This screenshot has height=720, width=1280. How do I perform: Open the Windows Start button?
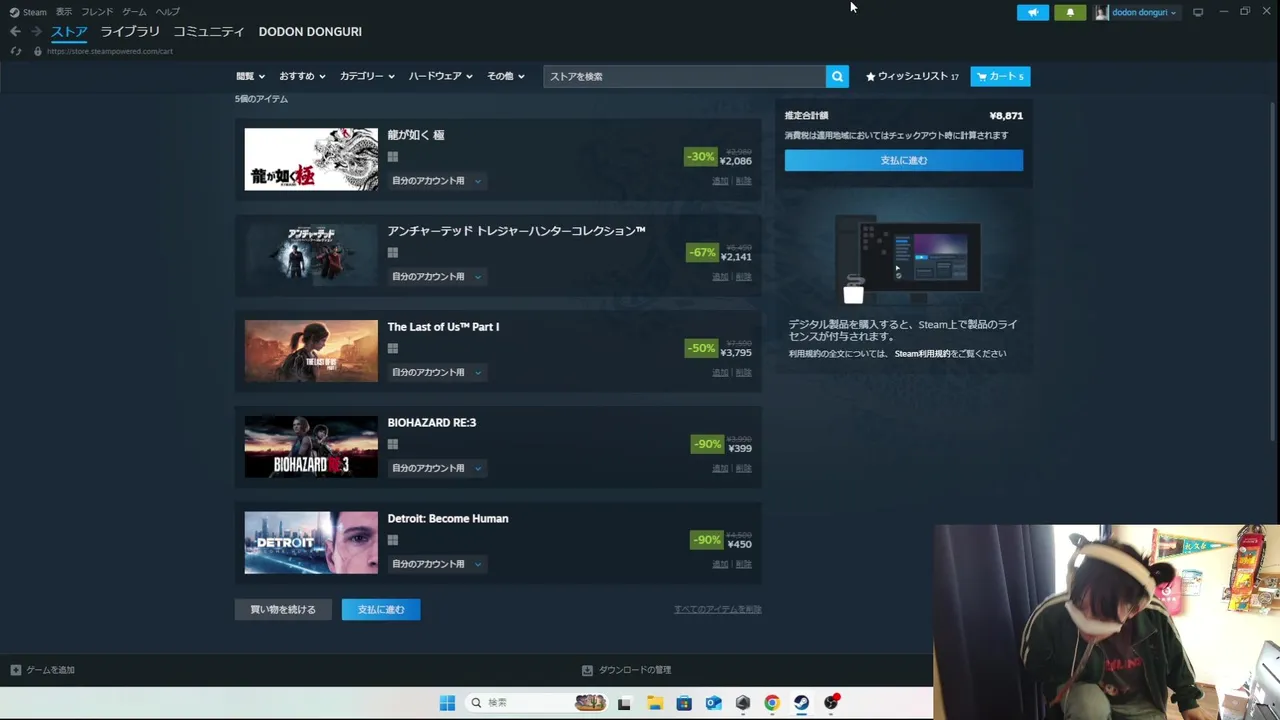[447, 703]
